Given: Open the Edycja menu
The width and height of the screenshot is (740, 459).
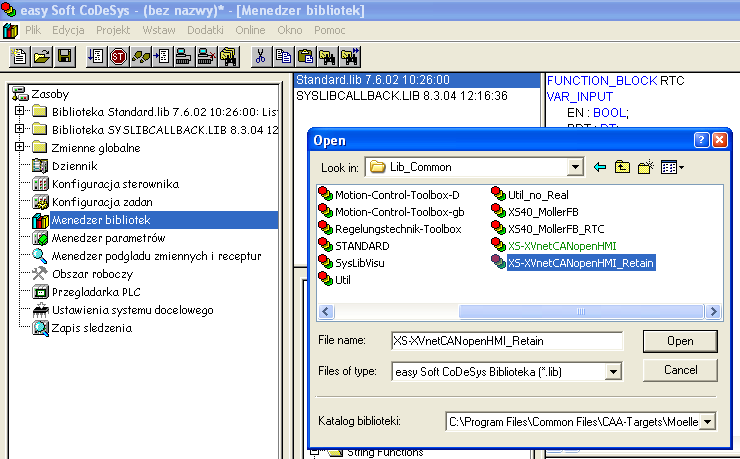Looking at the screenshot, I should pos(68,30).
